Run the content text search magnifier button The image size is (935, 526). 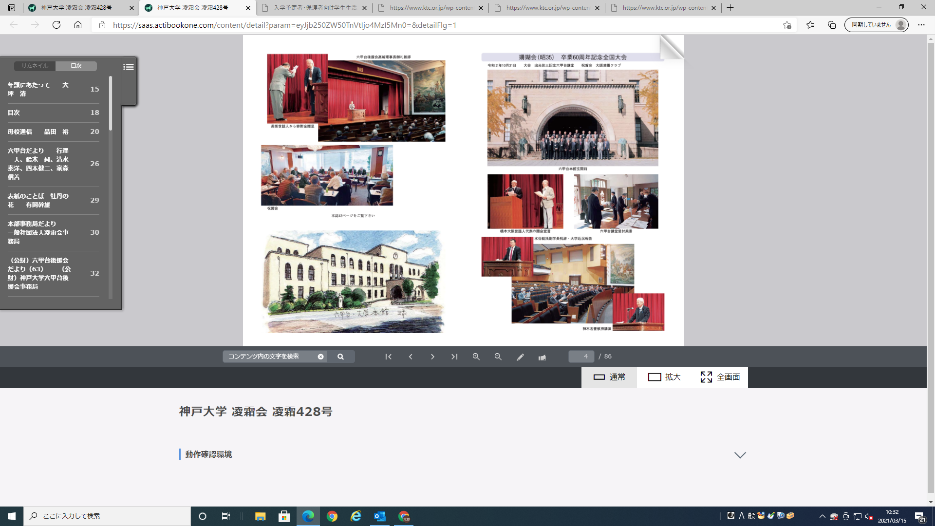coord(340,357)
